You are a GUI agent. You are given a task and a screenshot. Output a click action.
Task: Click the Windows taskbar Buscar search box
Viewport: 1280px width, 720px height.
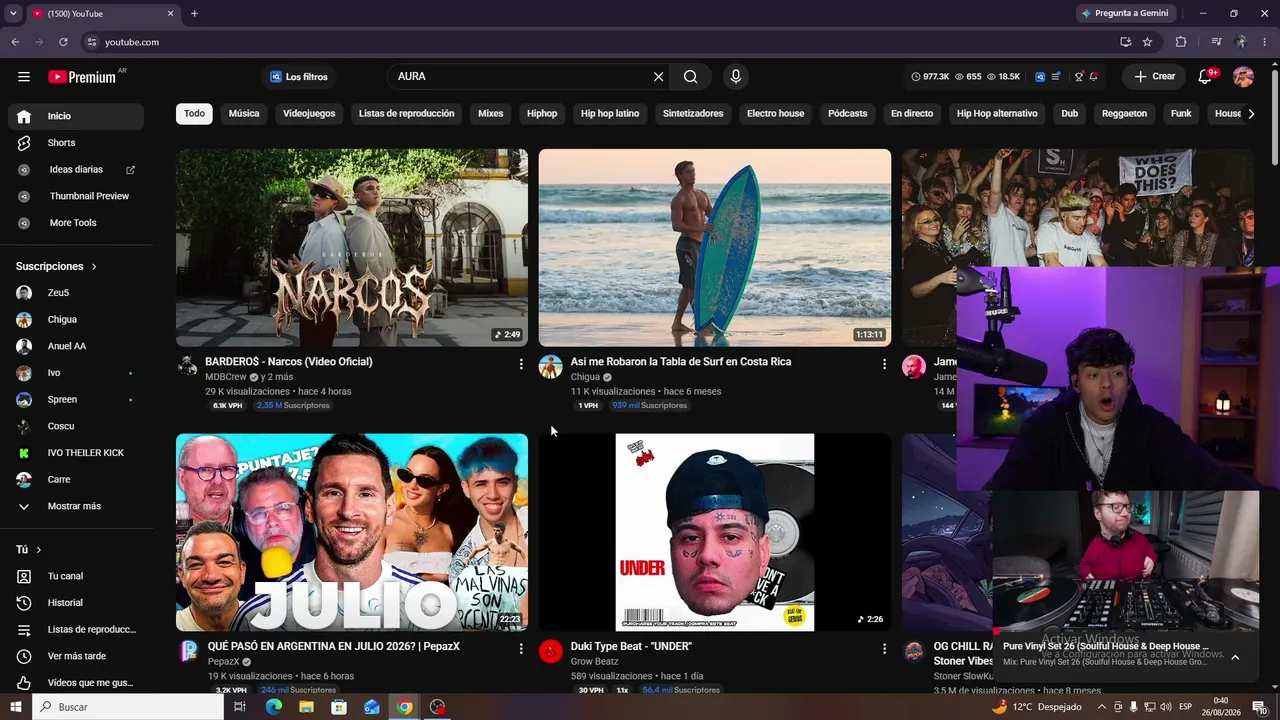coord(128,707)
